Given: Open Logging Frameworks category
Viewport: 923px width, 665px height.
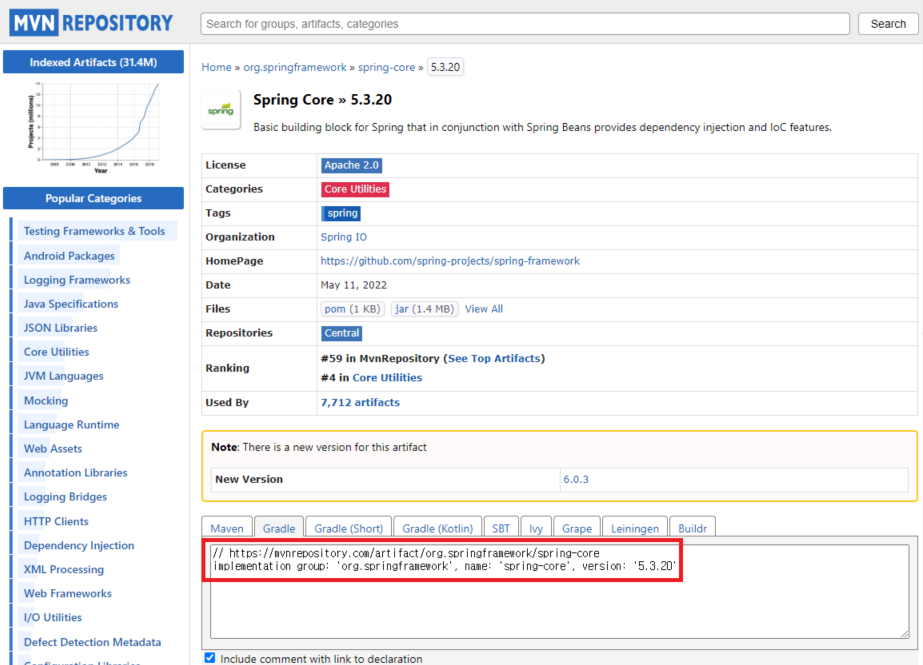Looking at the screenshot, I should (77, 280).
